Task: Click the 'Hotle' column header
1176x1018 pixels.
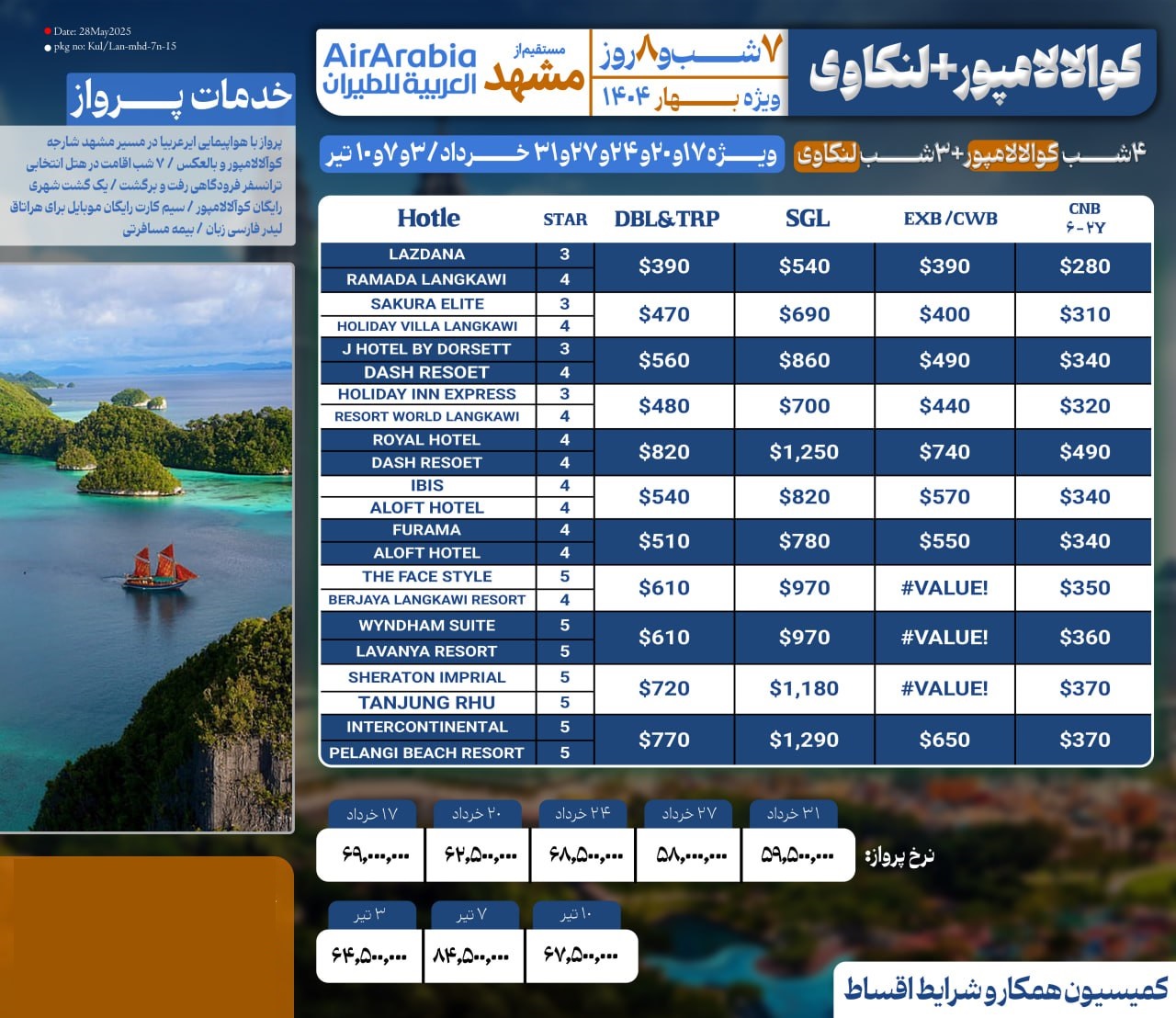Action: 428,218
